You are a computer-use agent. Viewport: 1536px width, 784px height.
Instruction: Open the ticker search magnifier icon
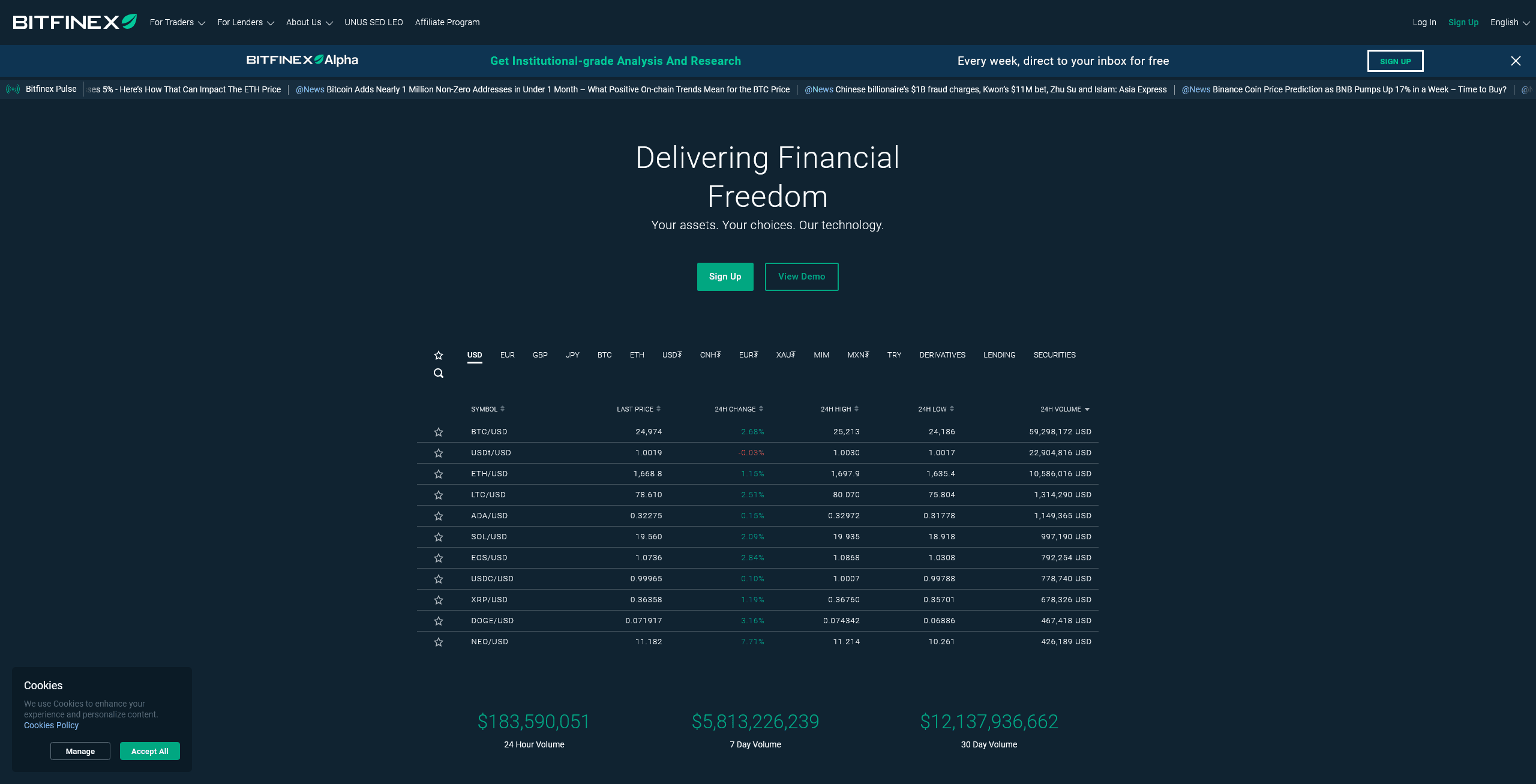pos(439,373)
